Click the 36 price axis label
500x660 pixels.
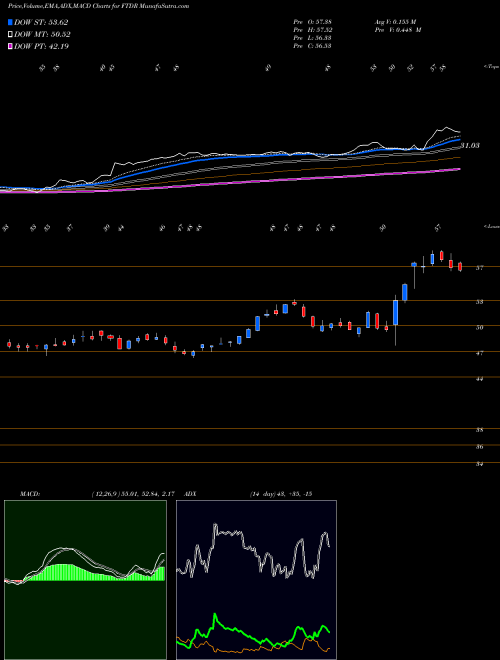tap(479, 447)
